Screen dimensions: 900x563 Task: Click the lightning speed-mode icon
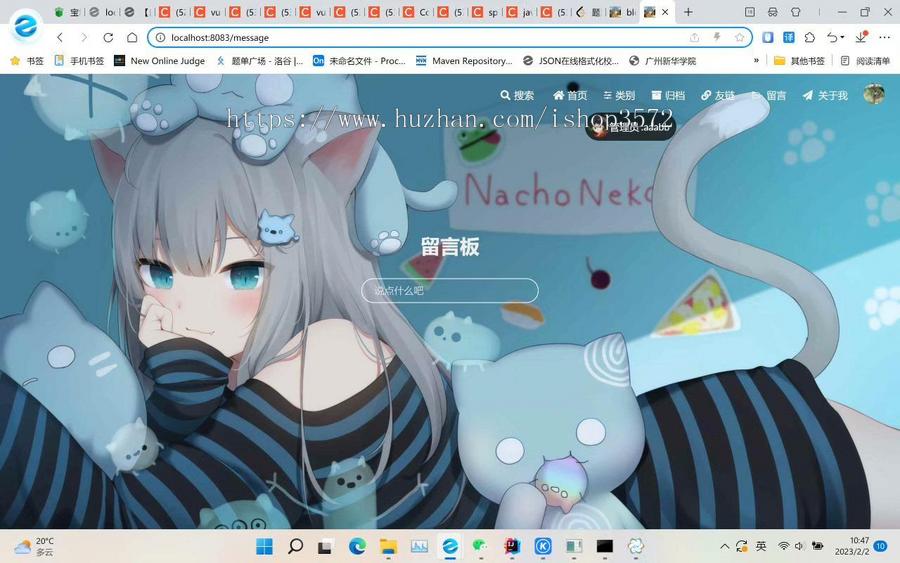click(717, 37)
